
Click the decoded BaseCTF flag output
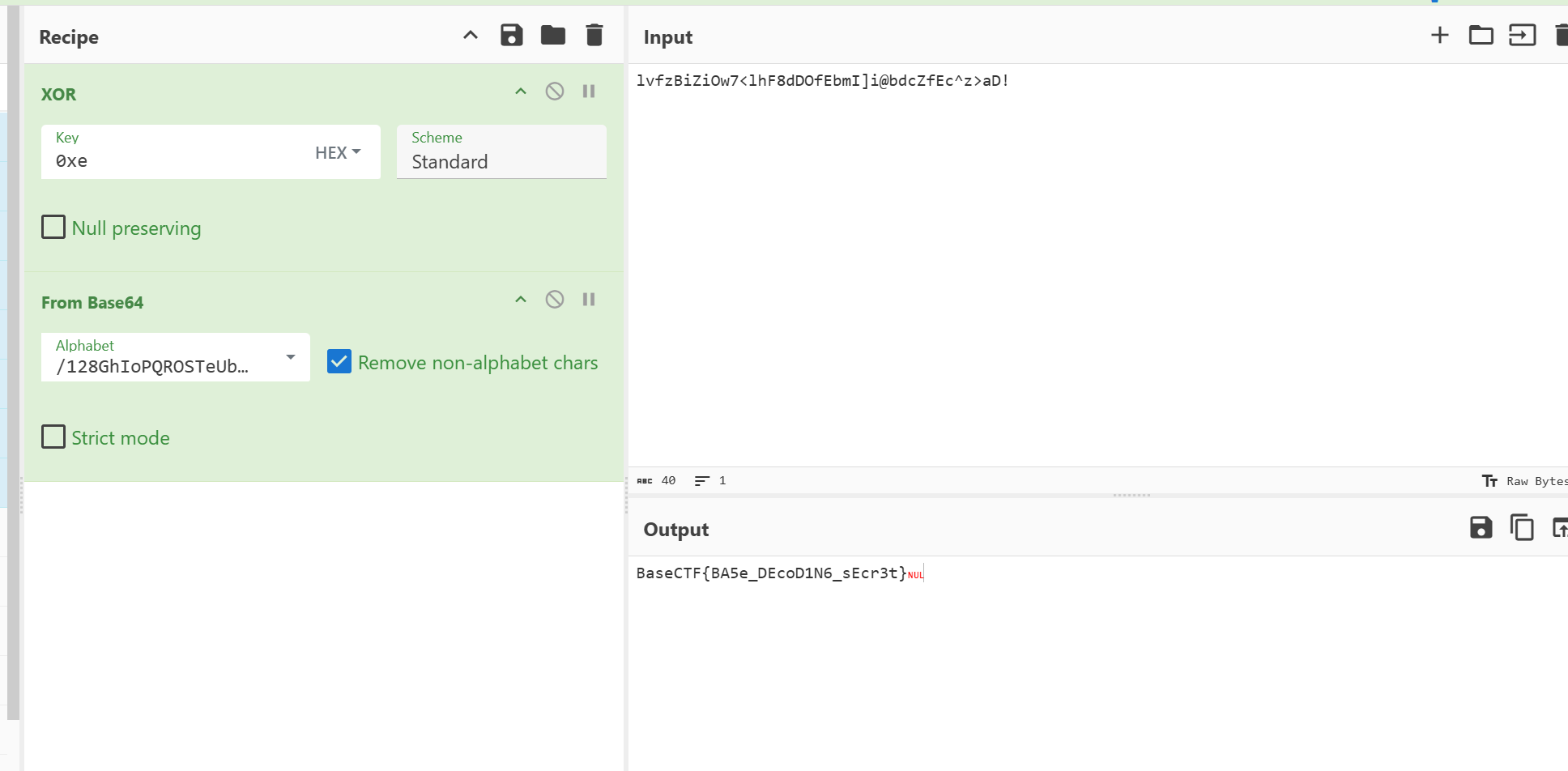pos(771,573)
